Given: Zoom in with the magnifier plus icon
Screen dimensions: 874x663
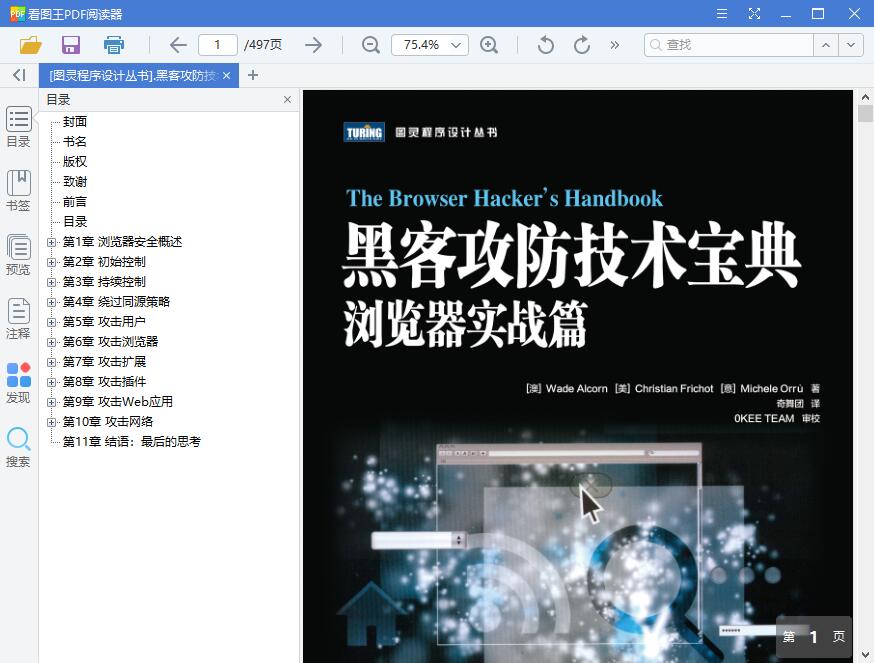Looking at the screenshot, I should click(489, 44).
